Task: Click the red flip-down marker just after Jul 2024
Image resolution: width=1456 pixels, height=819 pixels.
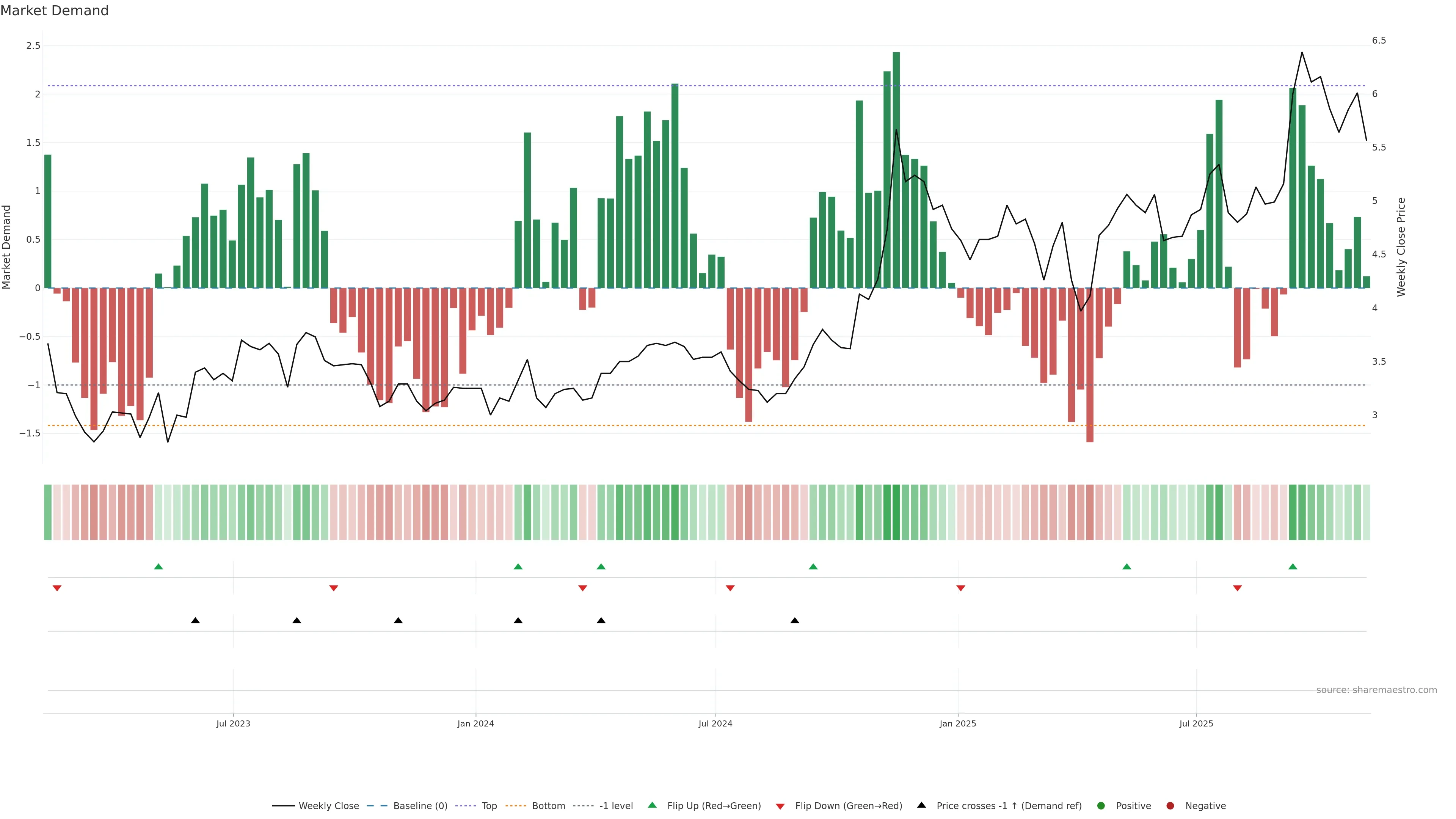Action: coord(730,588)
